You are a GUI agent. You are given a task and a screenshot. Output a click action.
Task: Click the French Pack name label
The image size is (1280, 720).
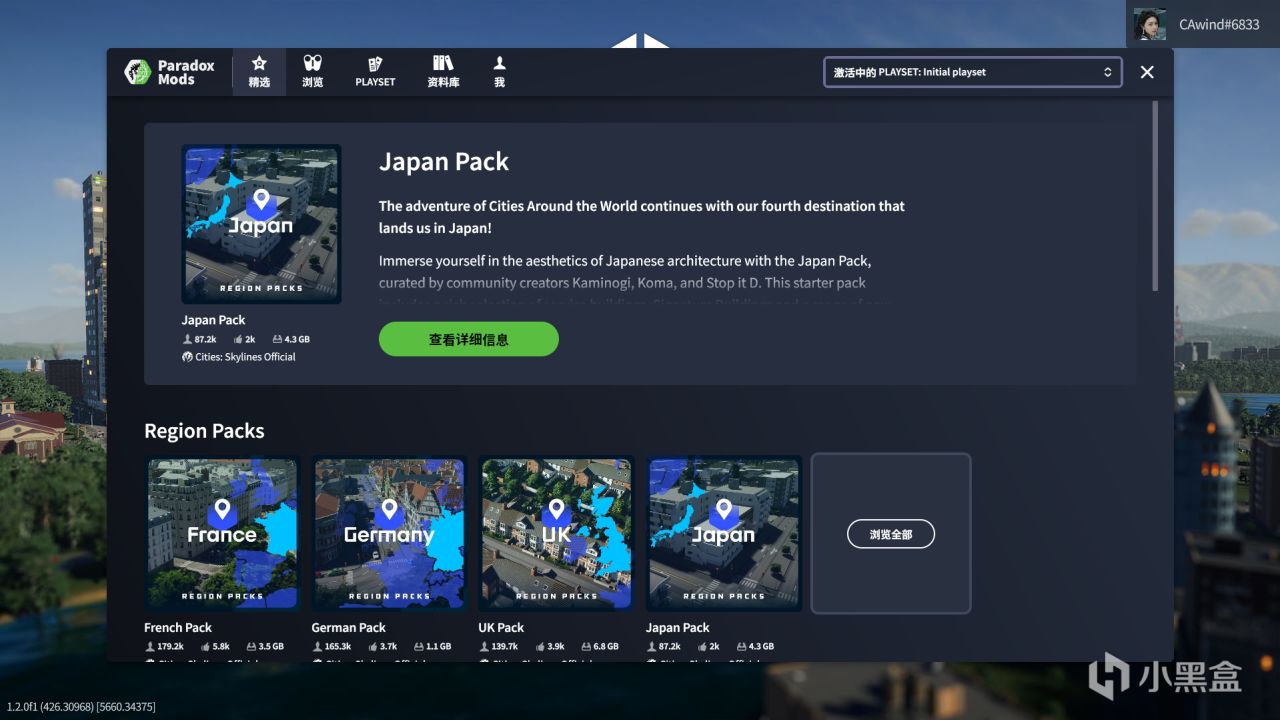pos(178,628)
